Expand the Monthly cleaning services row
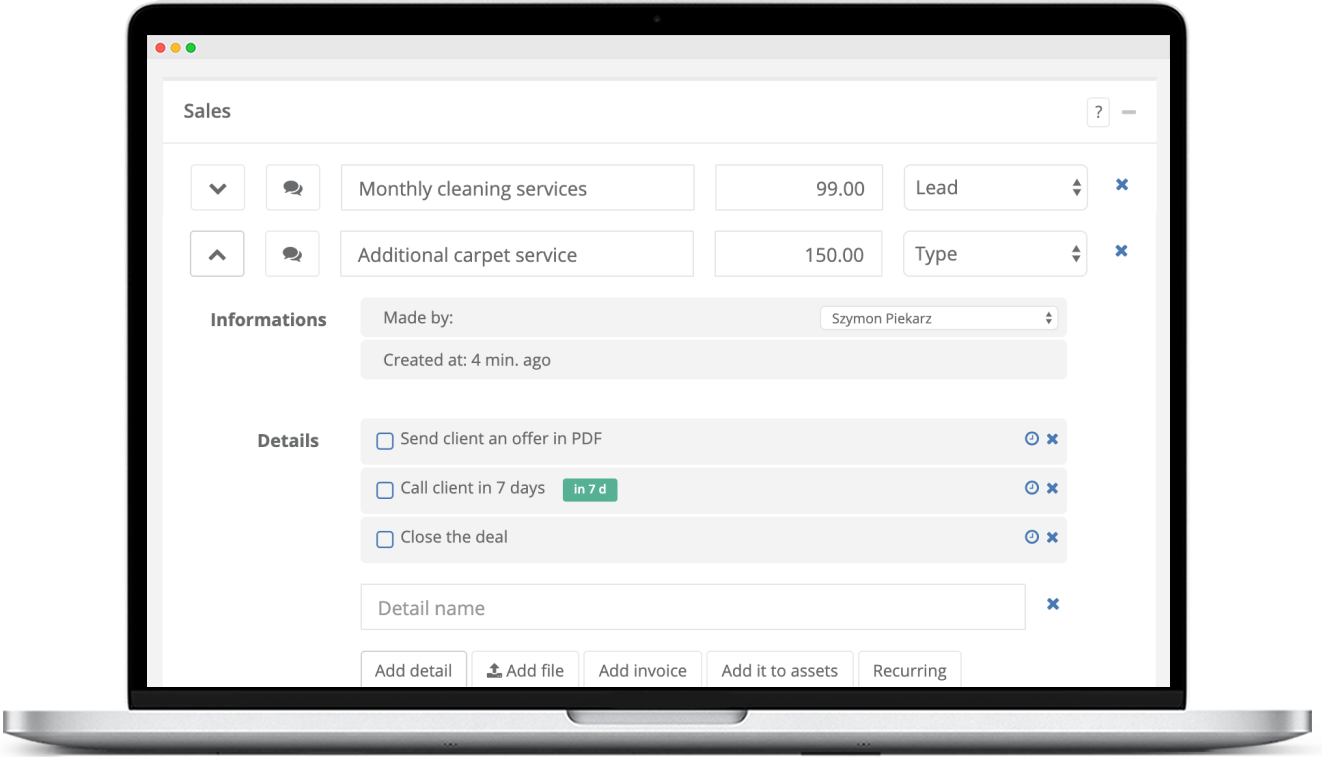 point(218,188)
